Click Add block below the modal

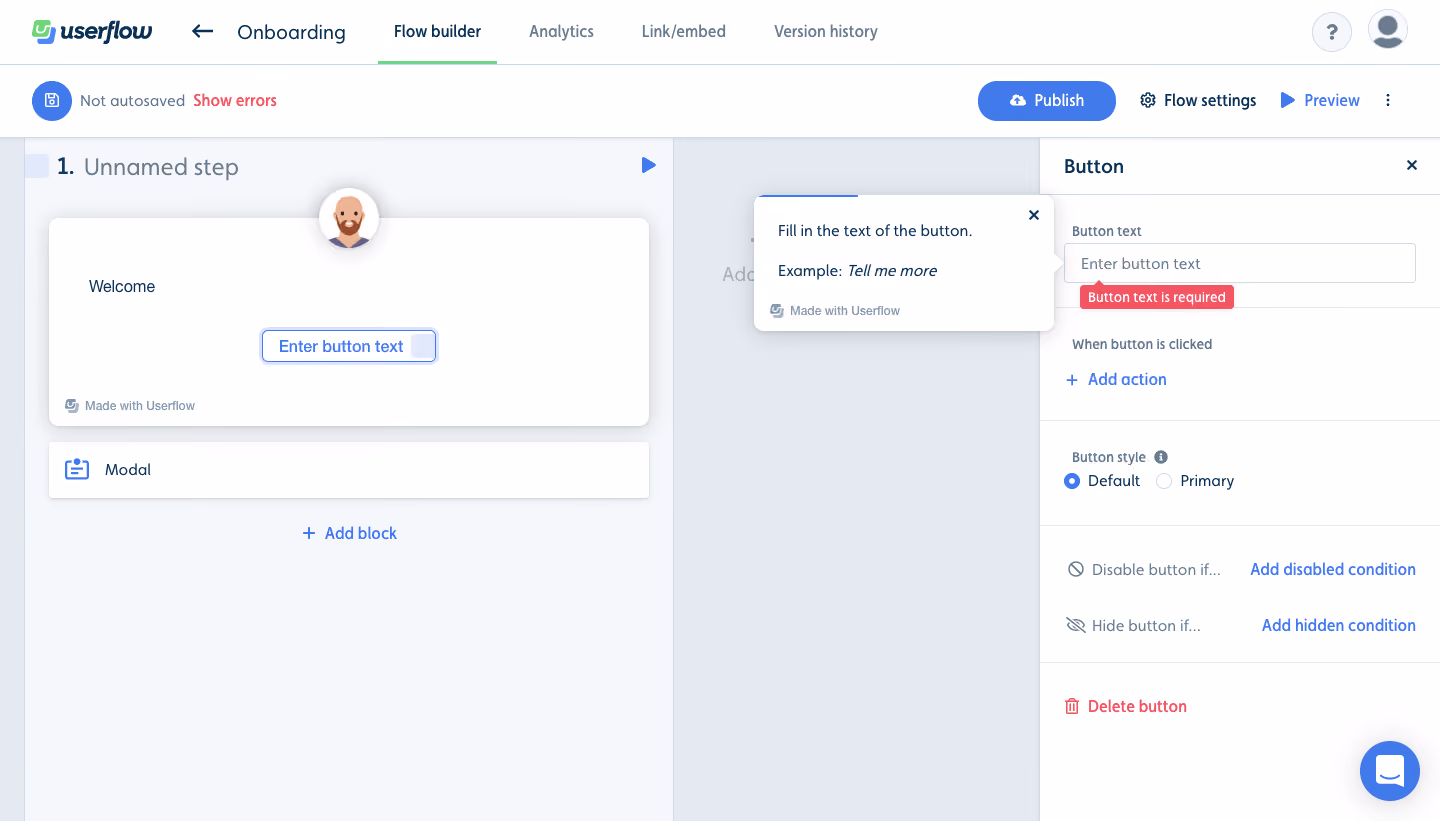click(x=349, y=533)
